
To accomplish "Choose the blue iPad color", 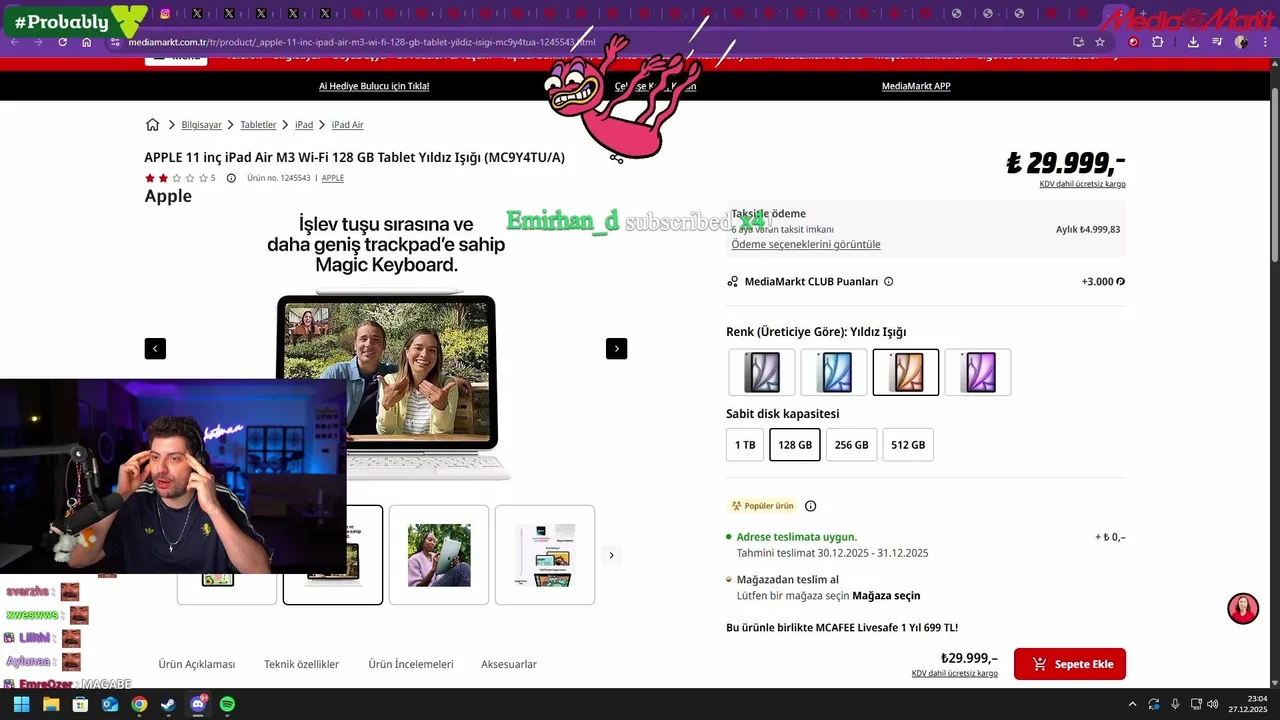I will pos(834,372).
